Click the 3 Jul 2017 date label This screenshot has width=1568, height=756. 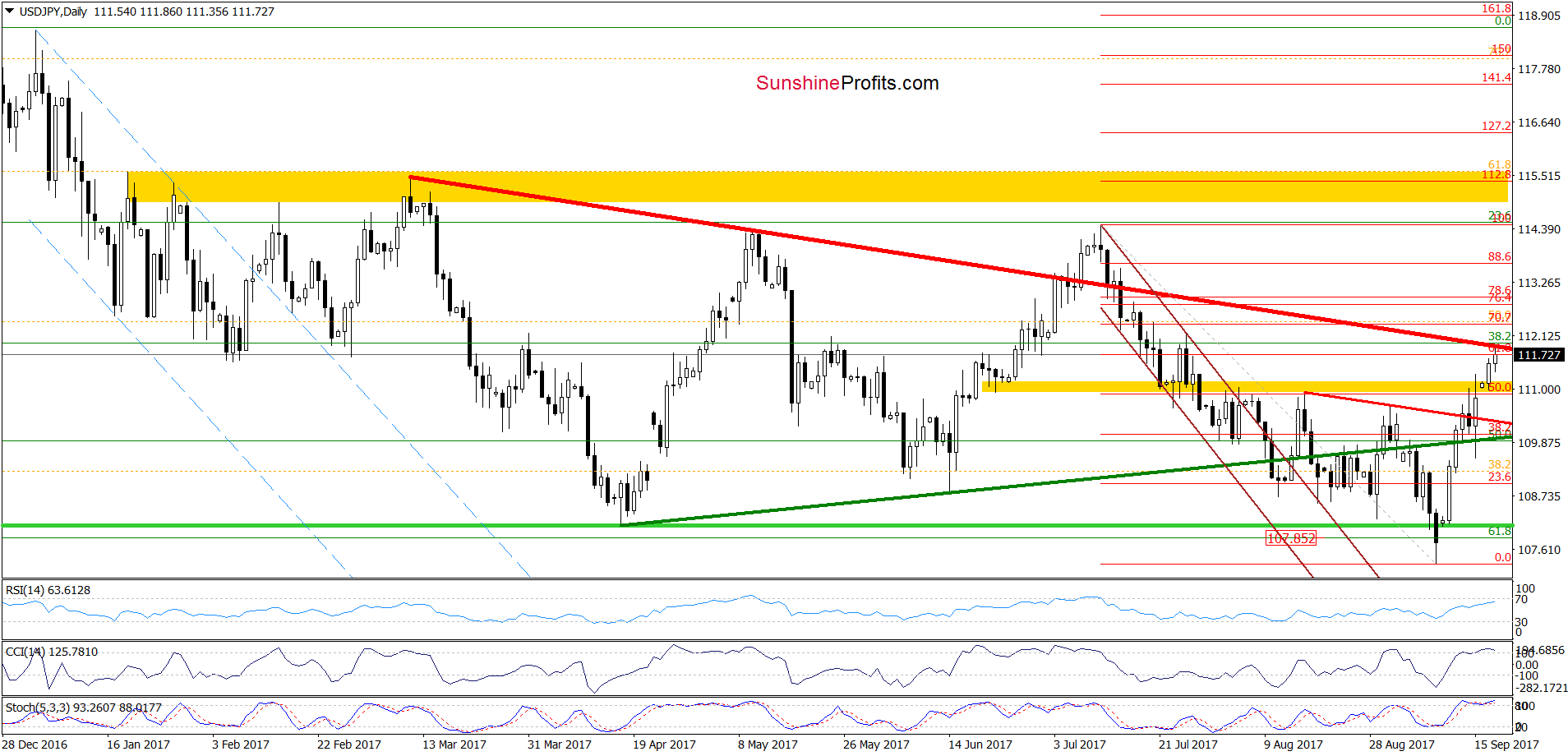click(x=1080, y=744)
